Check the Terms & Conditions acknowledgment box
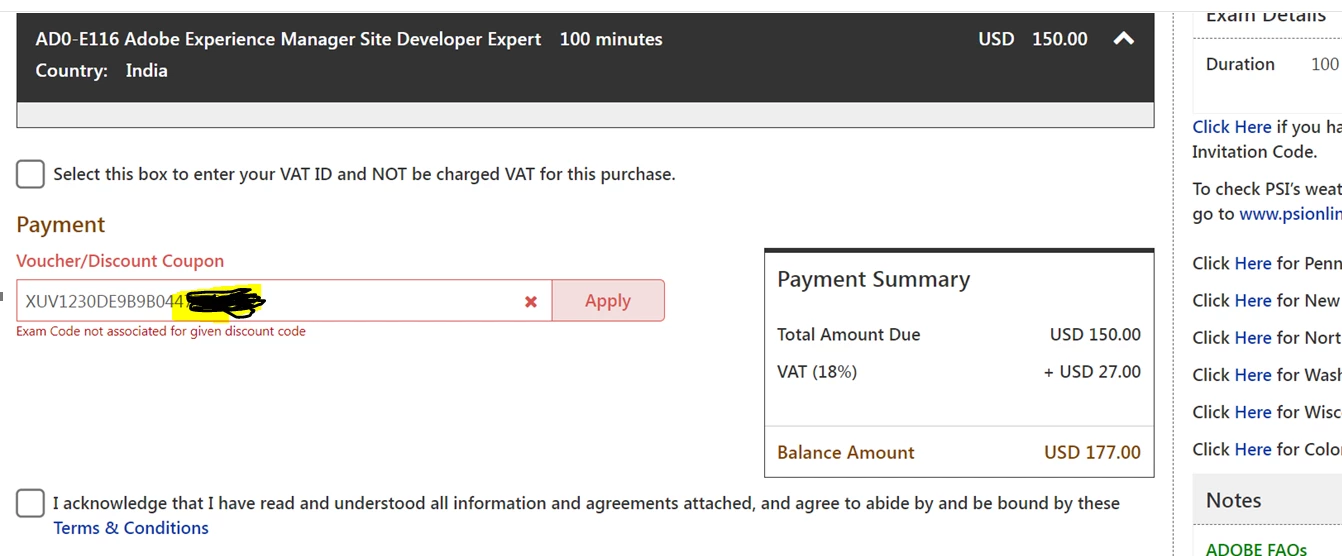 30,503
